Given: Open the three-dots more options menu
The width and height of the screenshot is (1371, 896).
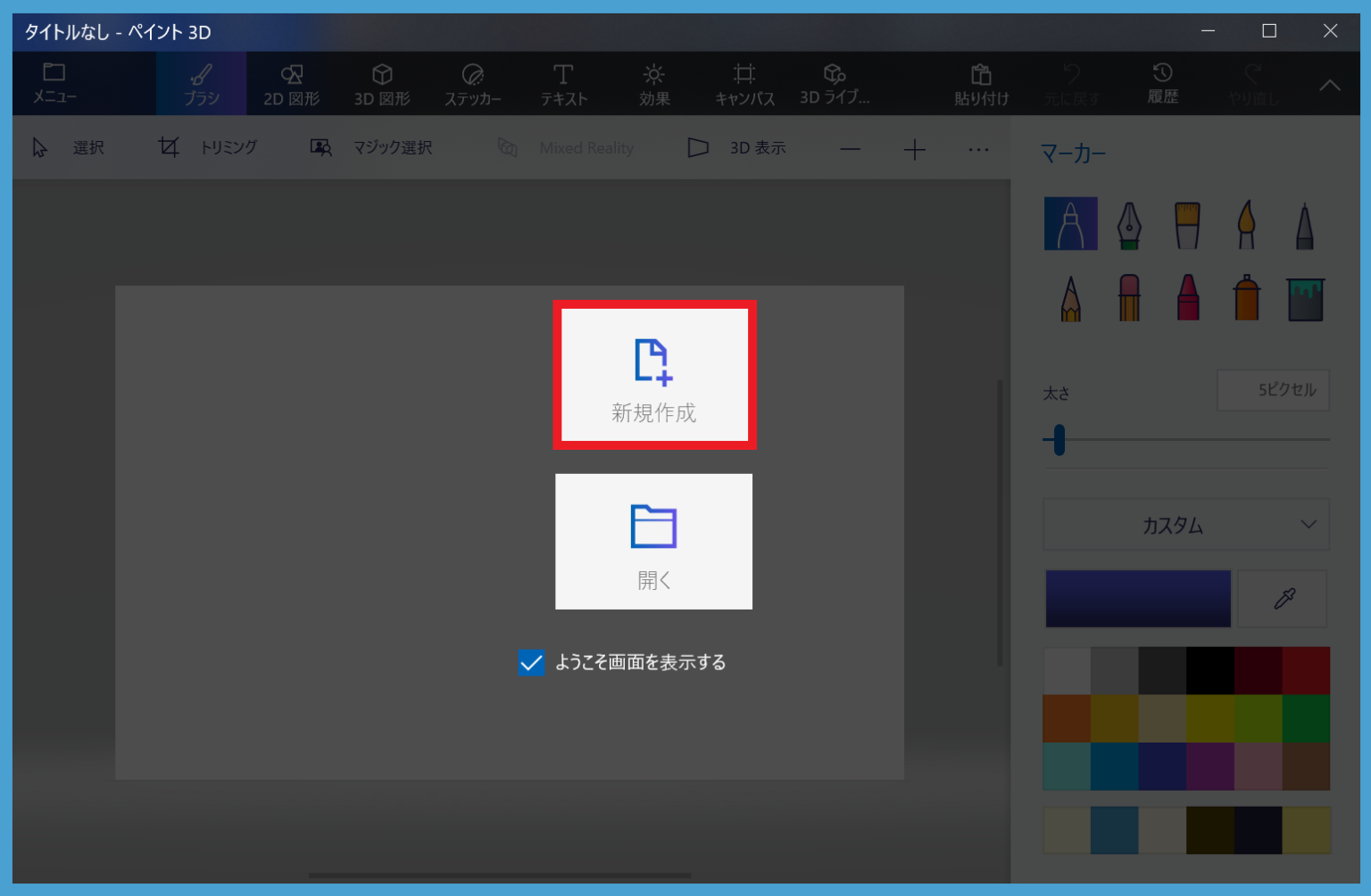Looking at the screenshot, I should [978, 149].
